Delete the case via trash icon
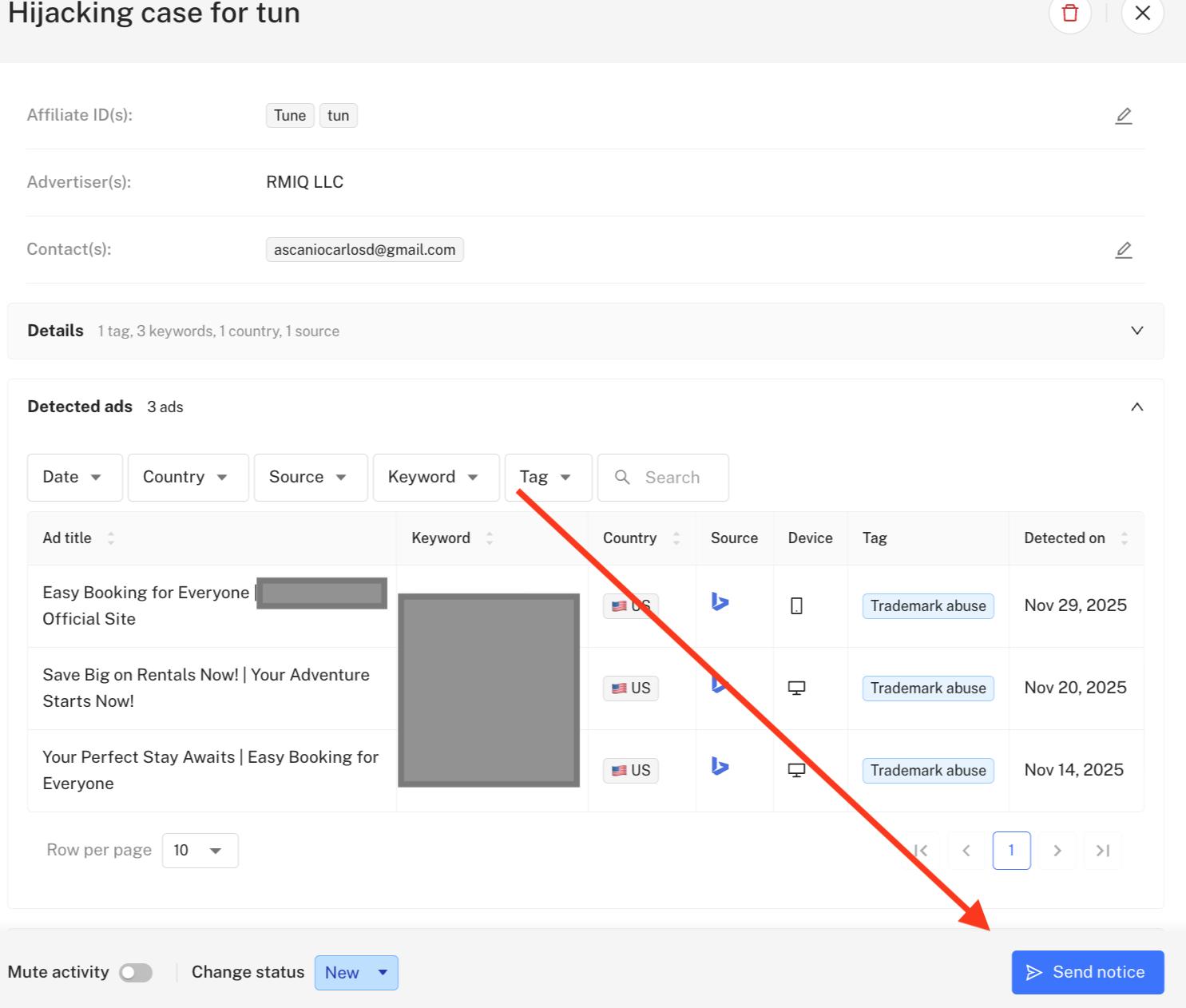The width and height of the screenshot is (1186, 1008). [1069, 13]
